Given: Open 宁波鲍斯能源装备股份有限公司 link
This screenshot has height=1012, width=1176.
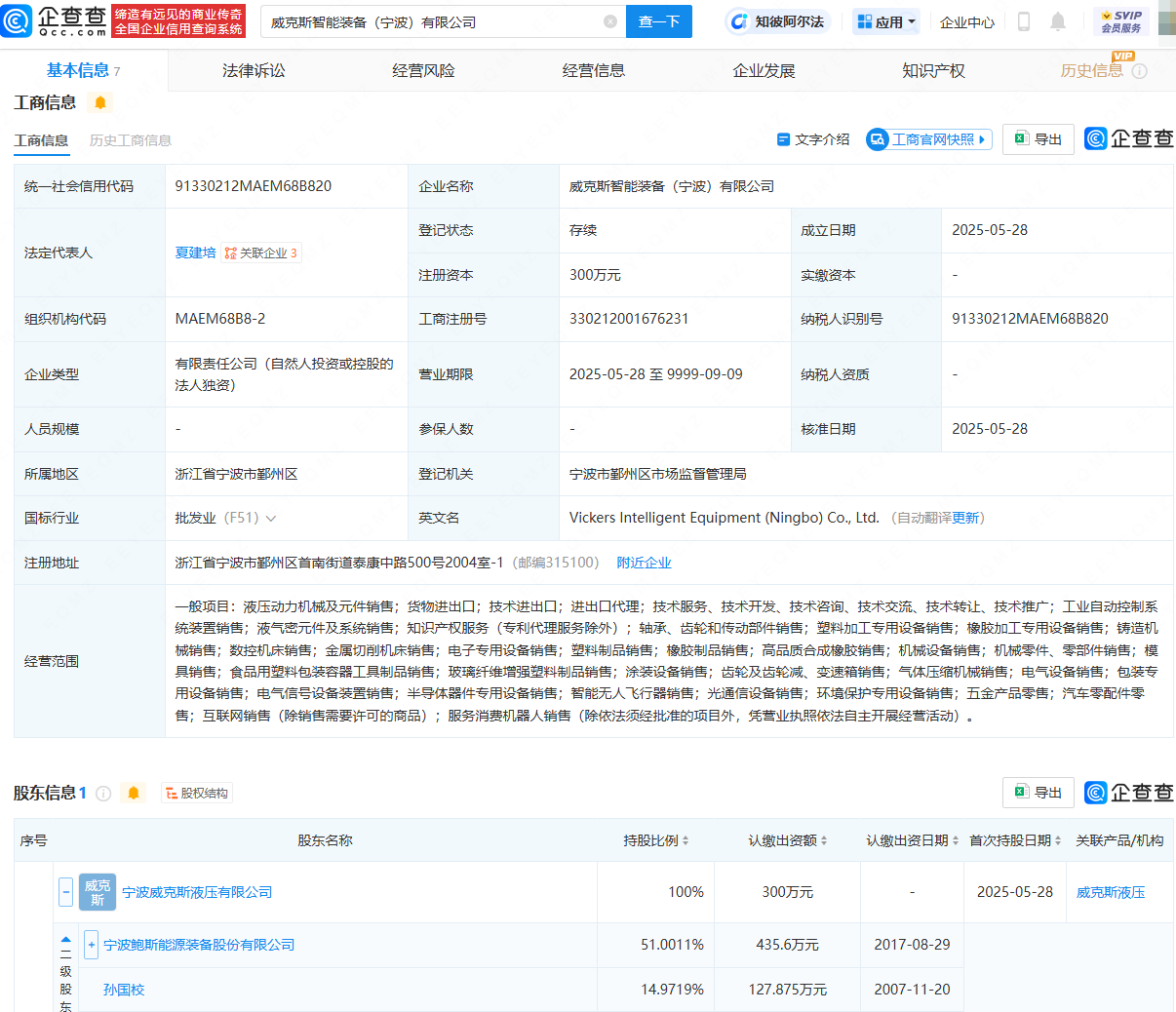Looking at the screenshot, I should 199,945.
